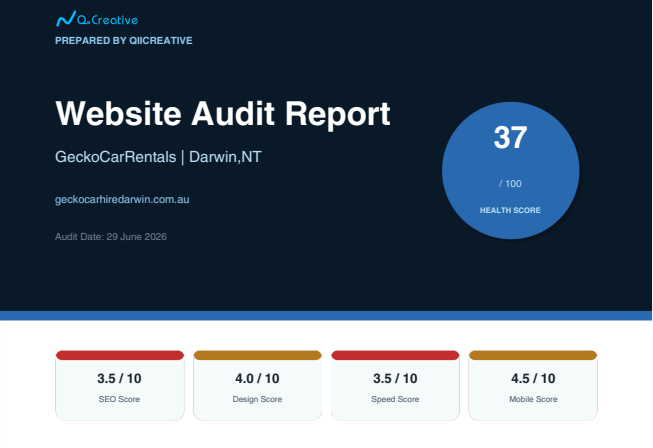Click the '3.5 / 10' Speed score value
This screenshot has width=653, height=448.
(x=395, y=378)
